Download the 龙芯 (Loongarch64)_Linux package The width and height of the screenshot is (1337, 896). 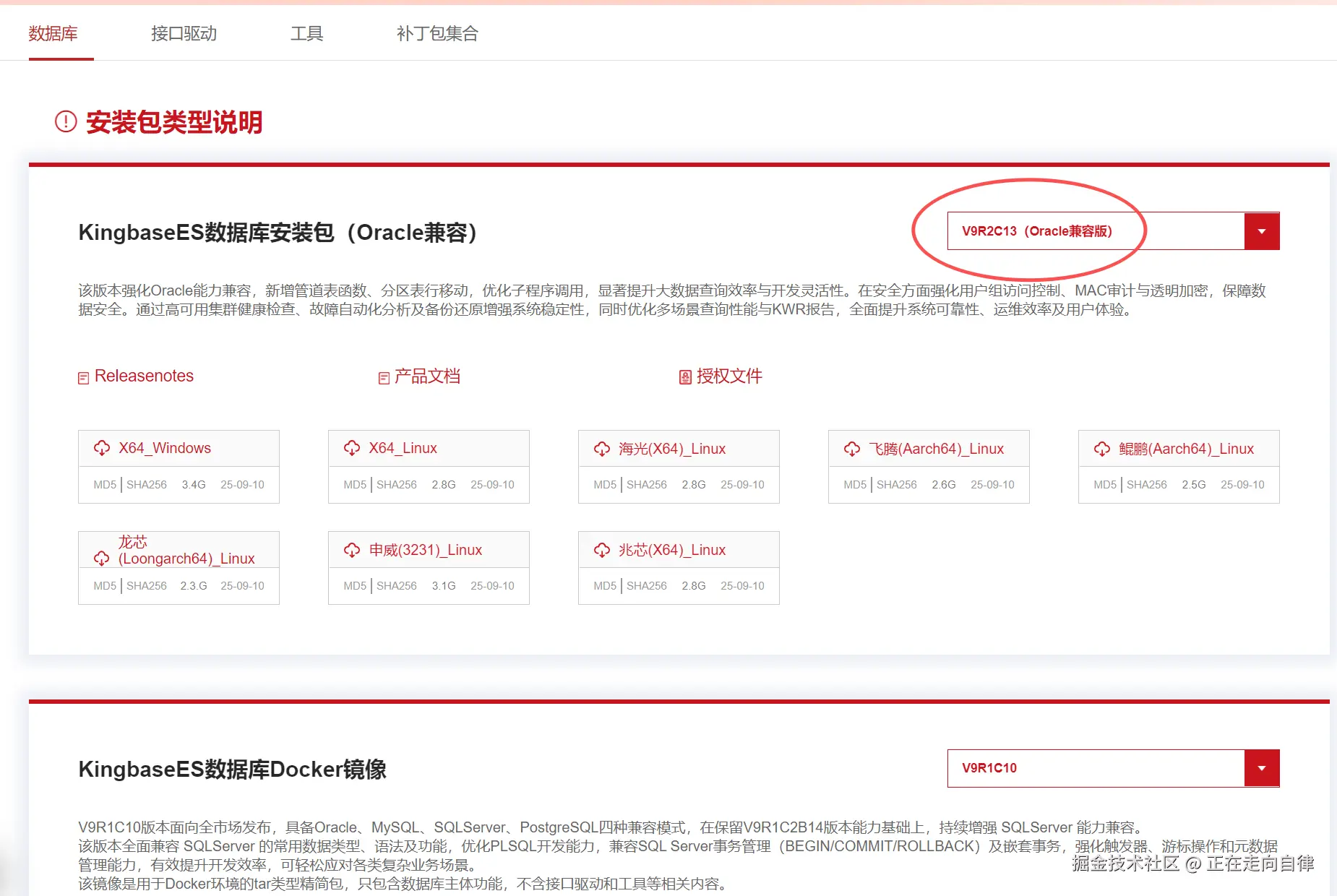pos(186,551)
